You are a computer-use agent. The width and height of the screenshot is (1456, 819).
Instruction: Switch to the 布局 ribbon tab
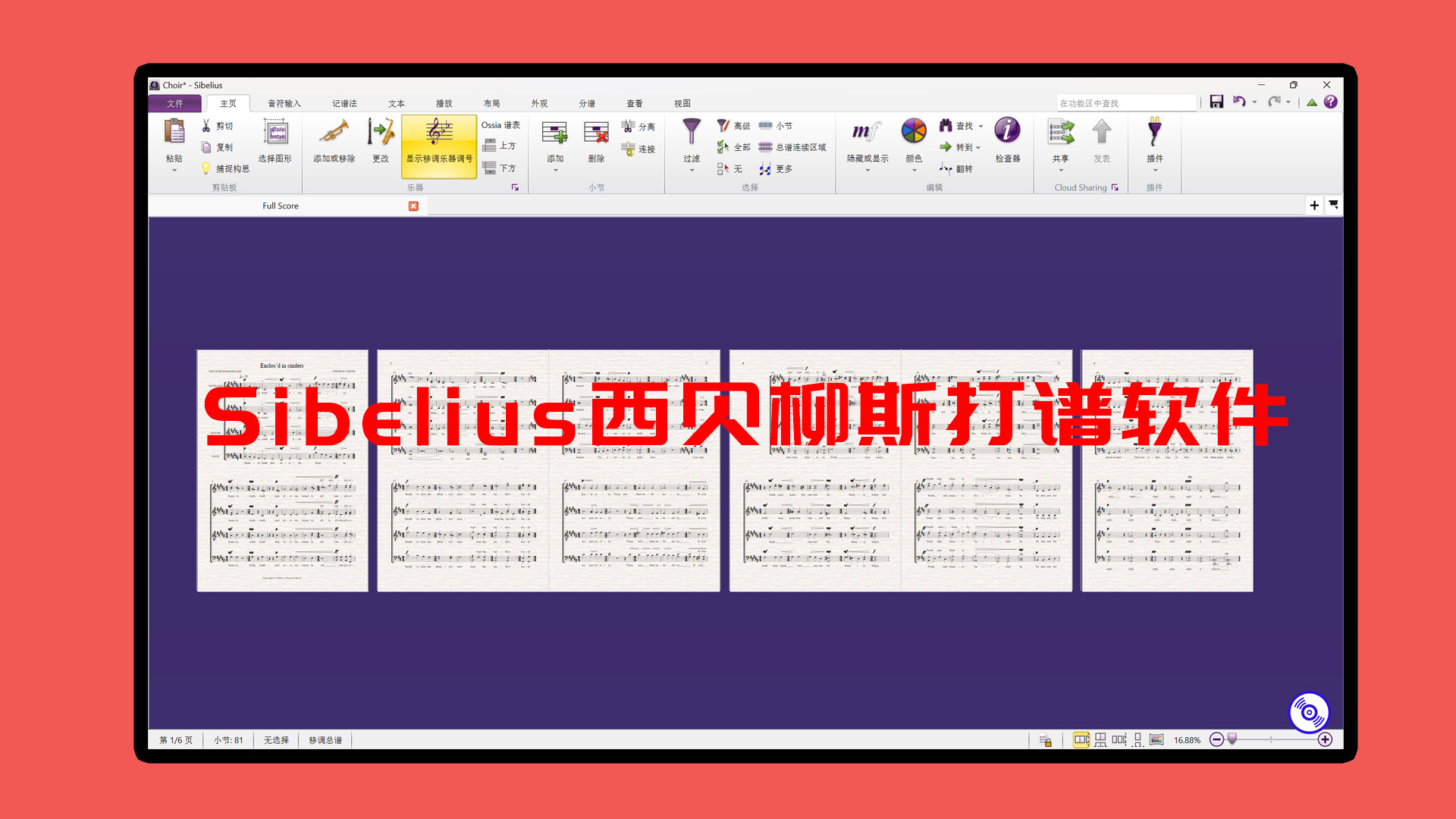492,103
